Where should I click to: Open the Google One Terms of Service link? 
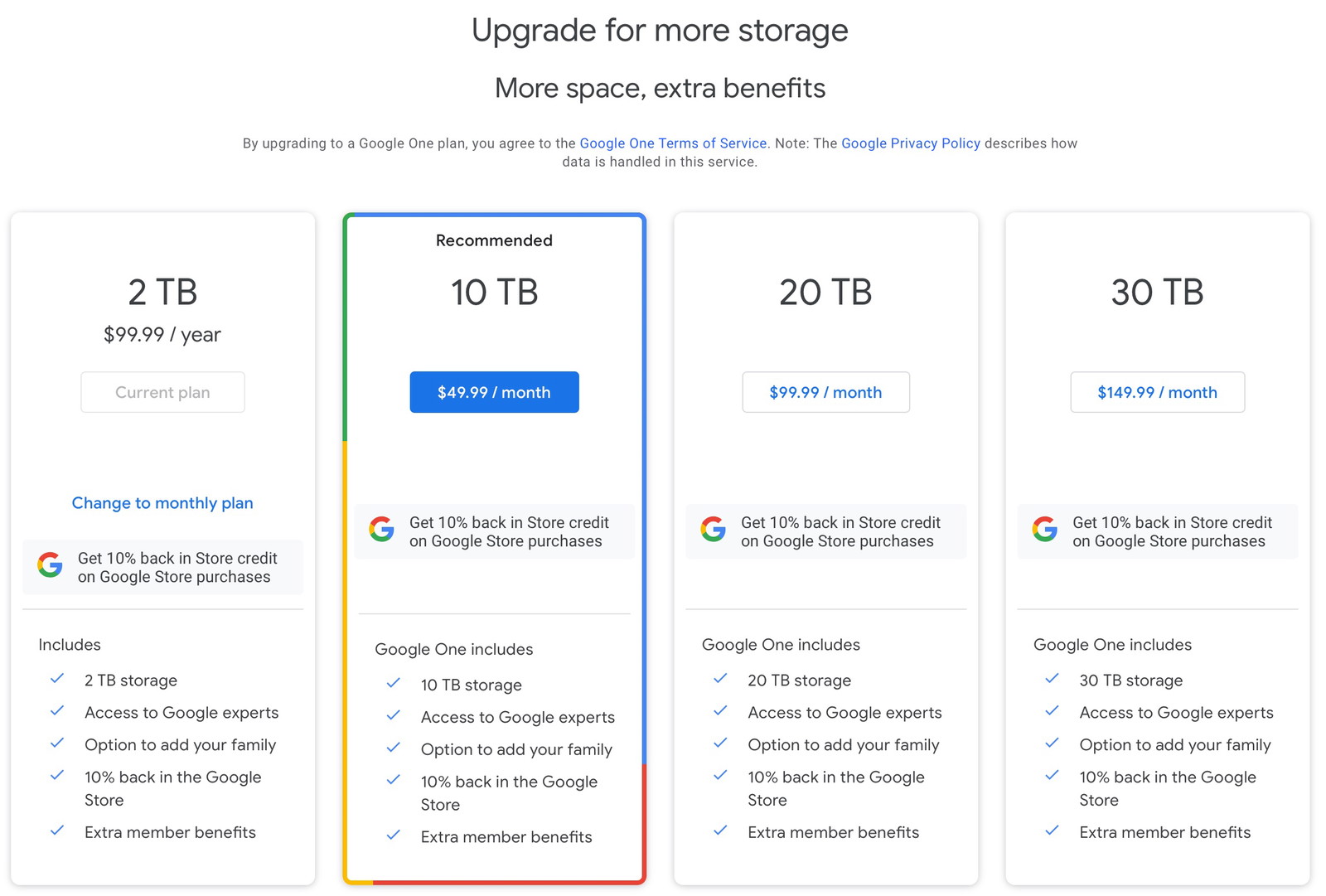[x=673, y=143]
